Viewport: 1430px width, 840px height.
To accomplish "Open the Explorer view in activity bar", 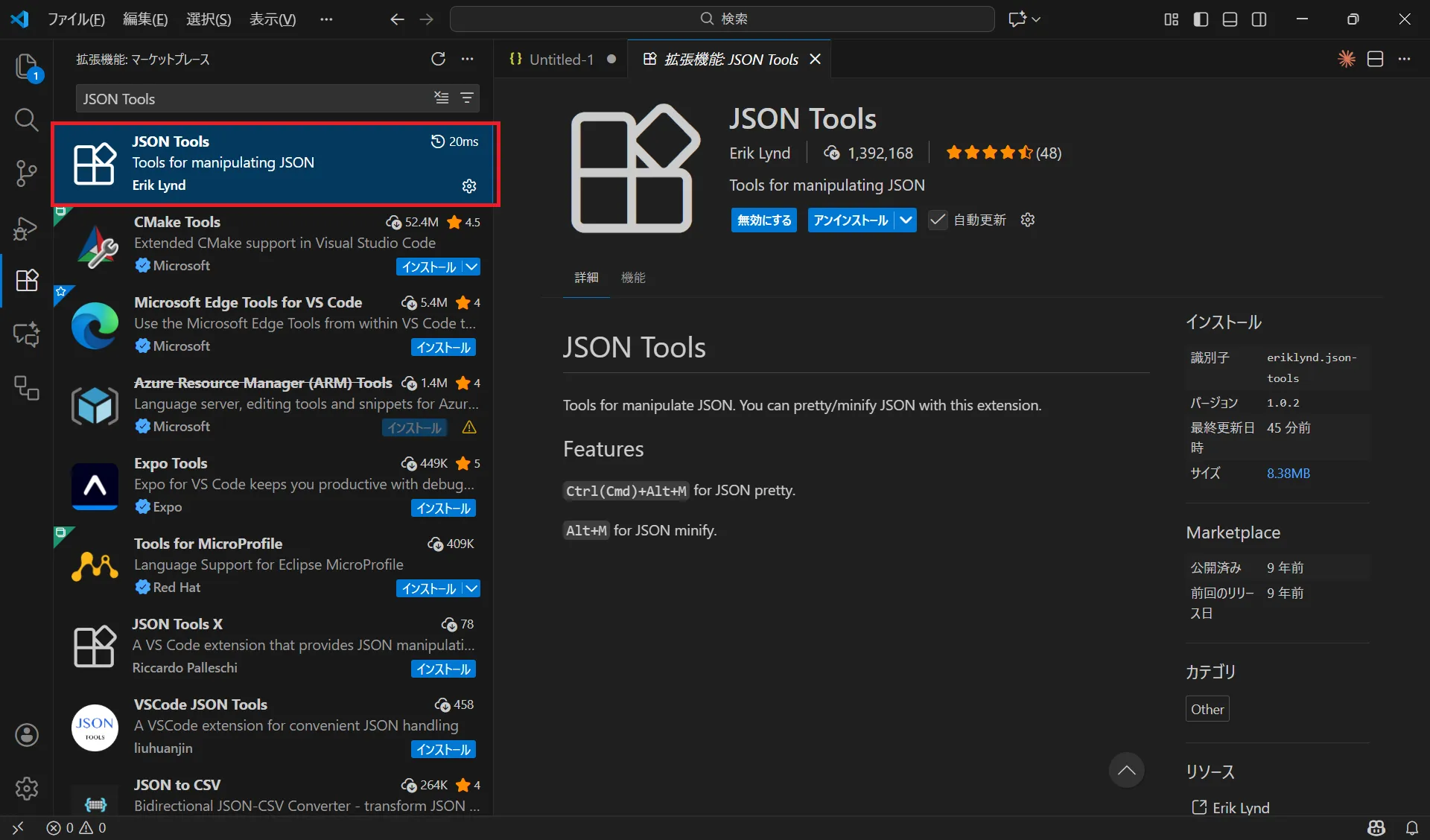I will point(26,67).
